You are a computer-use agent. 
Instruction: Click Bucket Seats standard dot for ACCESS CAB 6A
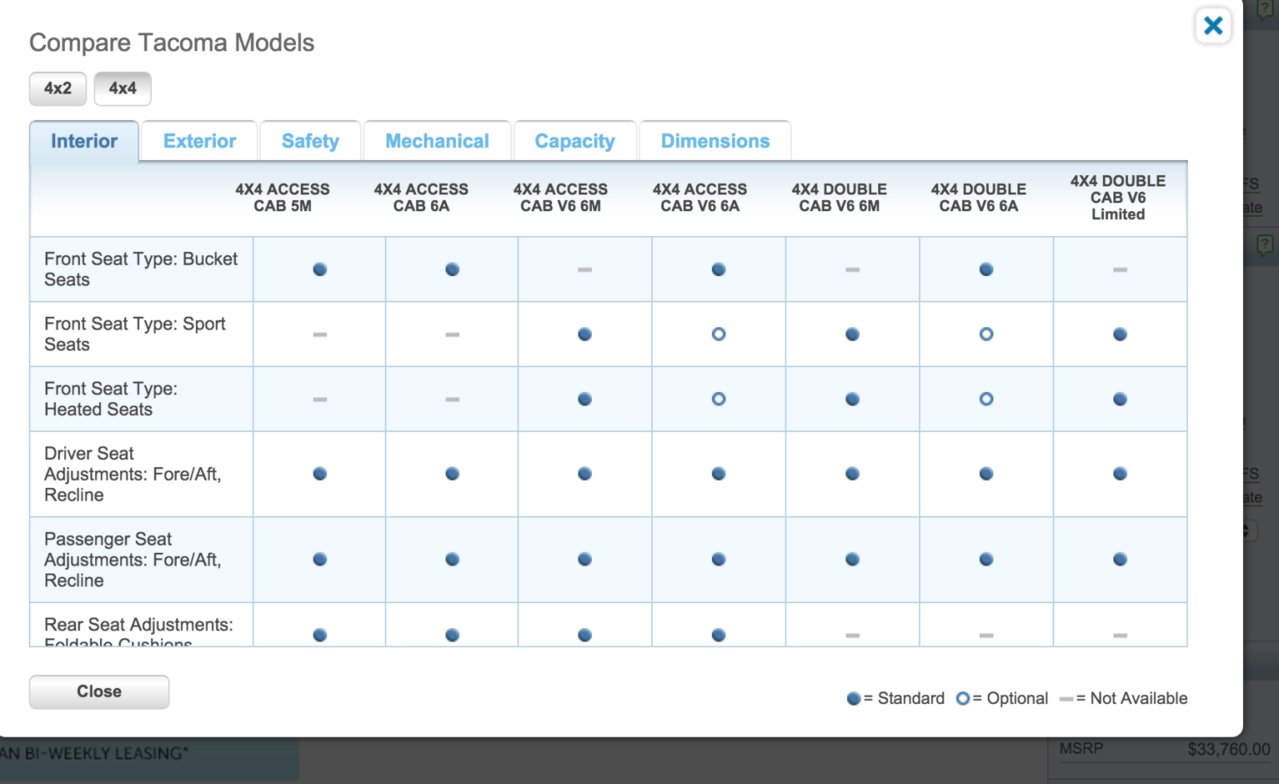click(x=452, y=269)
